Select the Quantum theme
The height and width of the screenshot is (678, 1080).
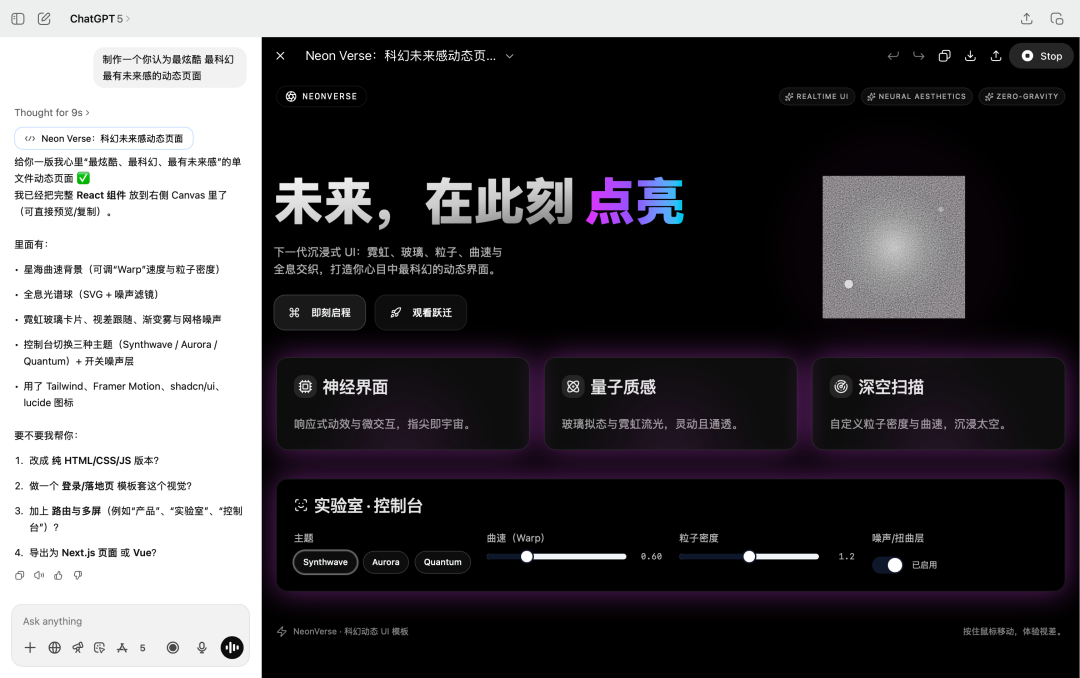click(443, 562)
